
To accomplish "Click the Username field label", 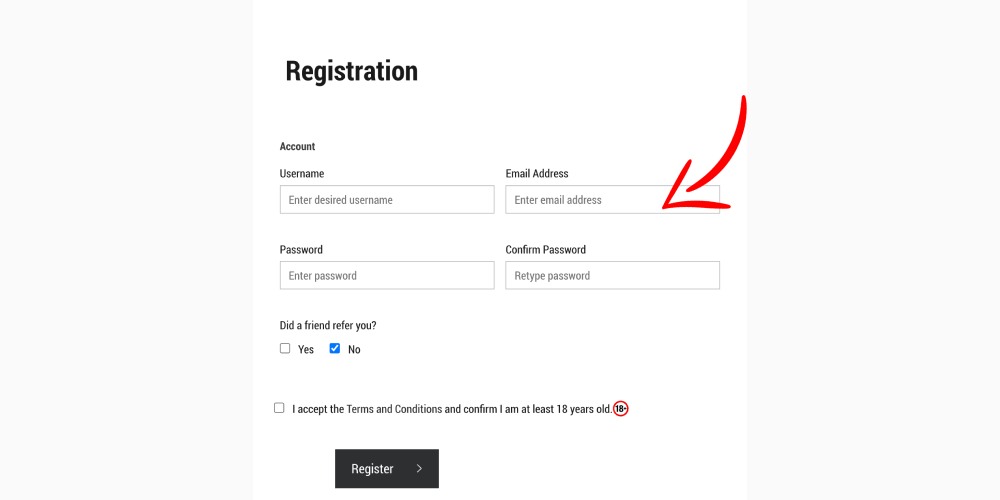I will (x=302, y=173).
